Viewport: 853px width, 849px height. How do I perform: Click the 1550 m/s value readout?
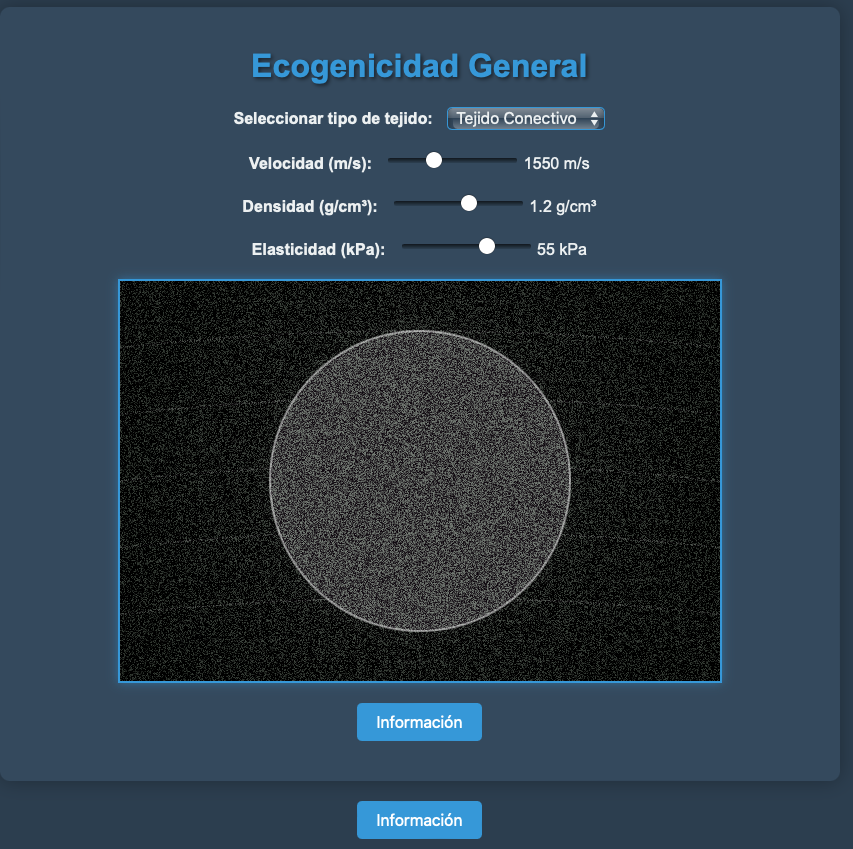tap(563, 163)
